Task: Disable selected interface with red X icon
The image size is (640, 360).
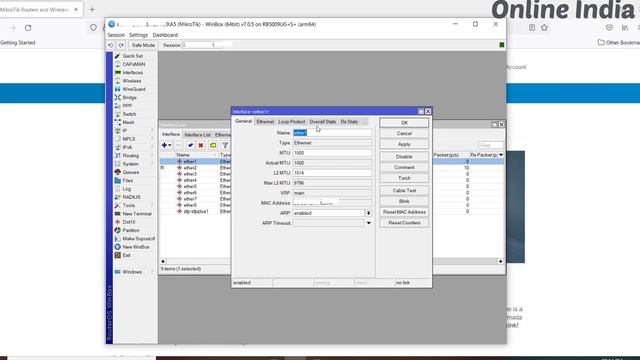Action: [x=201, y=145]
